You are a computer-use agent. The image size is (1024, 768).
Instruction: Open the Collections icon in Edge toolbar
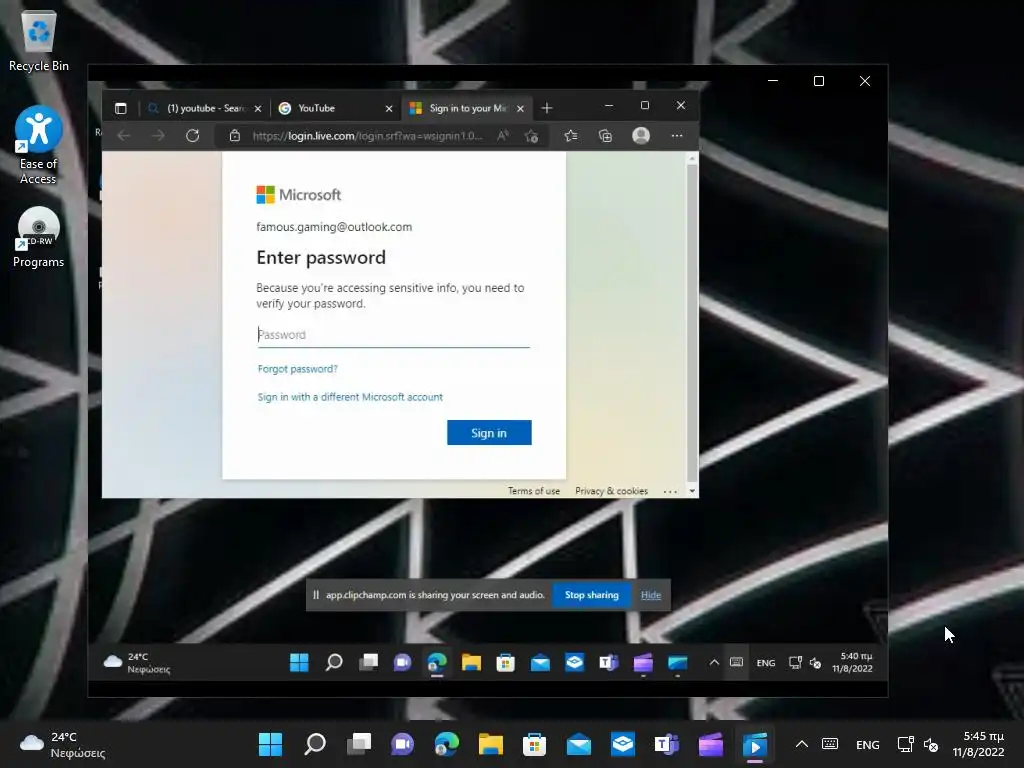(x=605, y=136)
